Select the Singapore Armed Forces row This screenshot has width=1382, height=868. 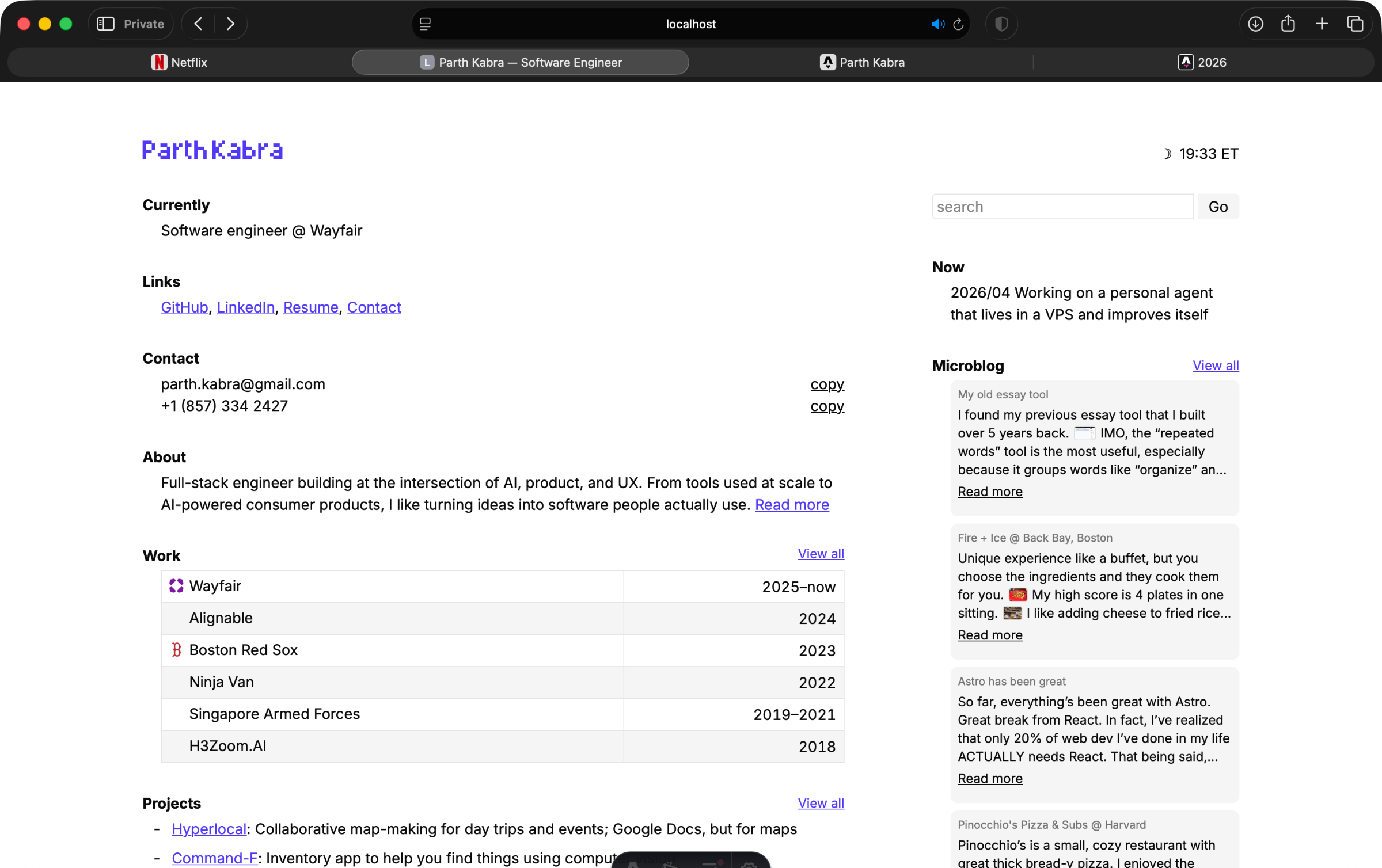[503, 714]
